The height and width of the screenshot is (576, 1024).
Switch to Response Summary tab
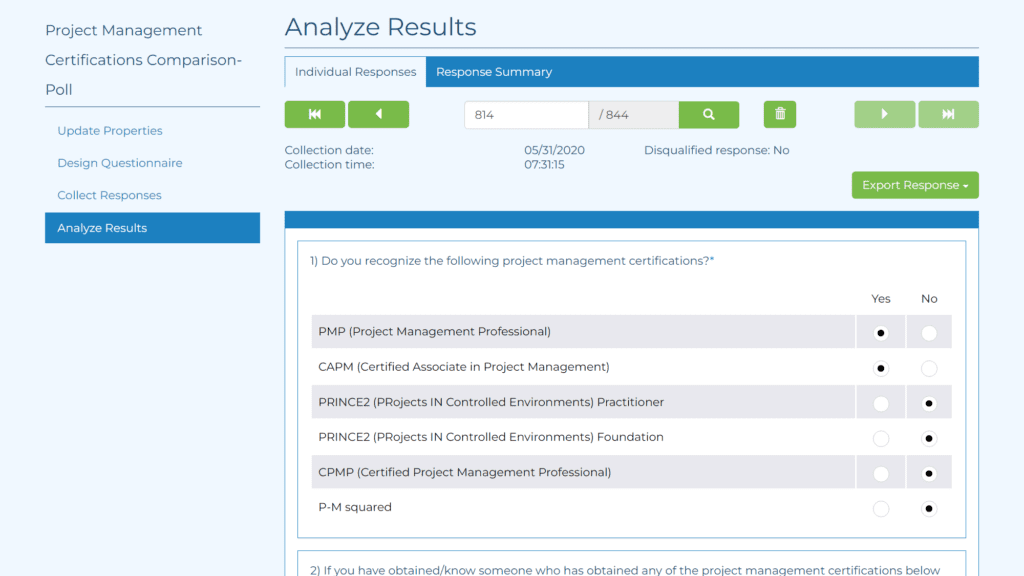coord(494,72)
